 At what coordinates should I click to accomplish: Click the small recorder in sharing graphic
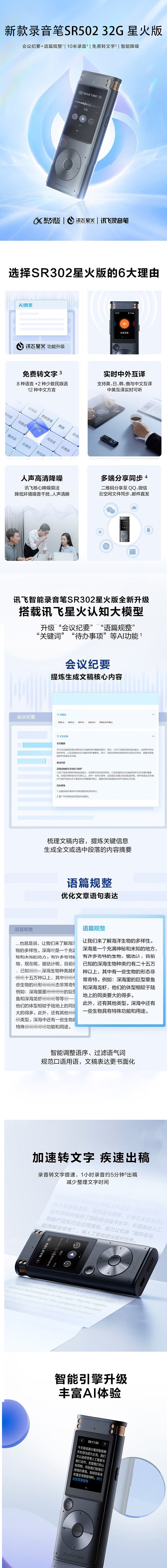(x=124, y=528)
